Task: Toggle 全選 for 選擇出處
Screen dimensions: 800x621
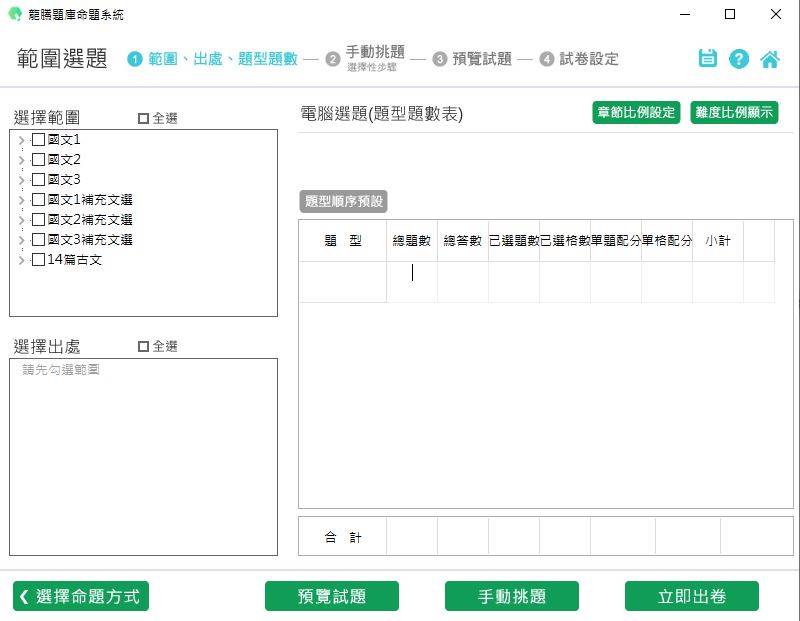Action: tap(143, 346)
